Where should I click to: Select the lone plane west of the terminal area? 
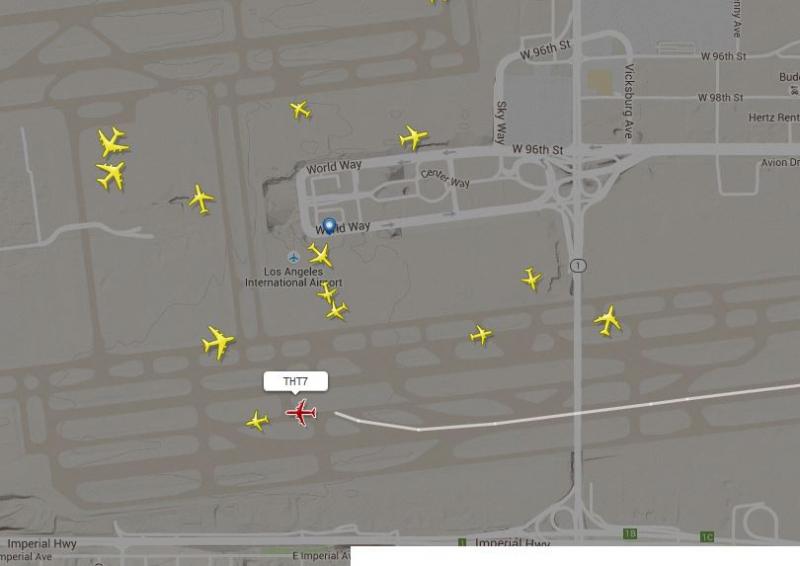(x=202, y=199)
